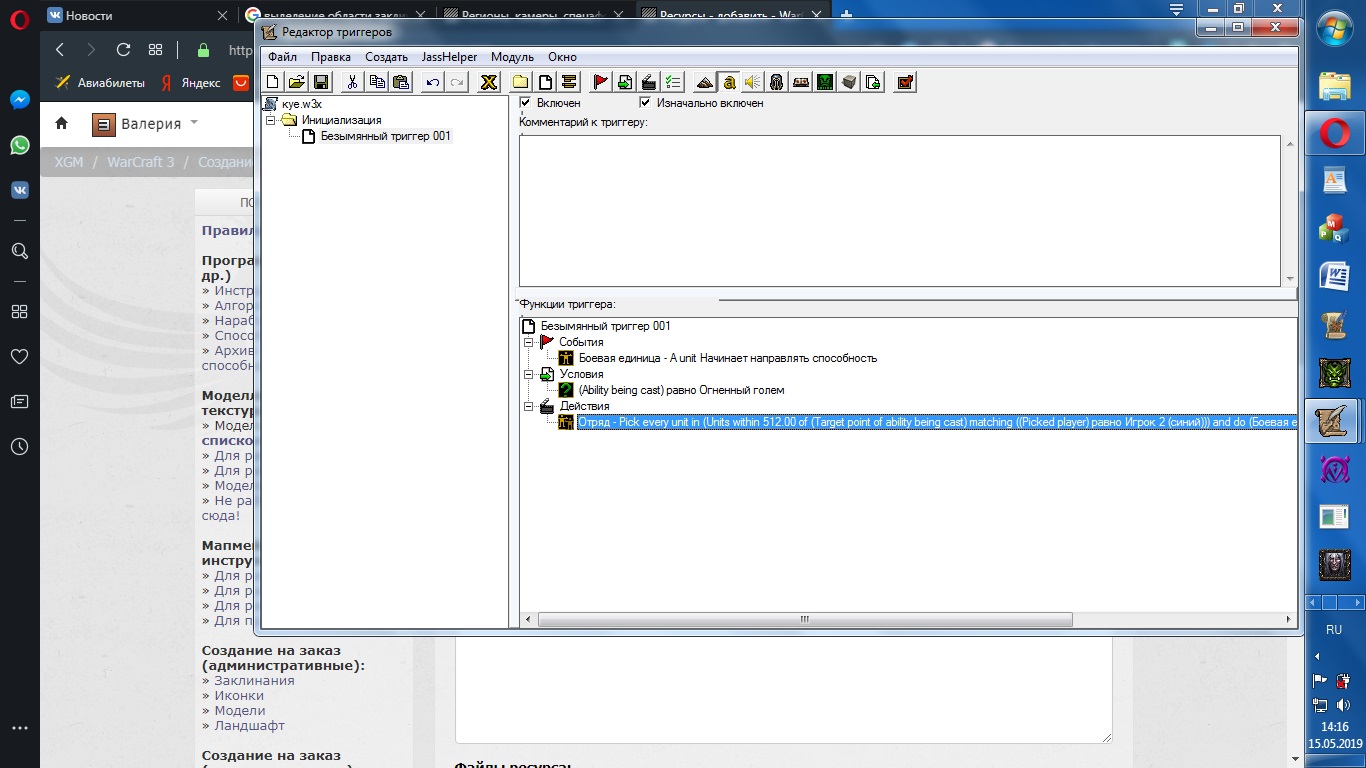Copy with the two-pages toolbar icon
1366x768 pixels.
coord(377,82)
